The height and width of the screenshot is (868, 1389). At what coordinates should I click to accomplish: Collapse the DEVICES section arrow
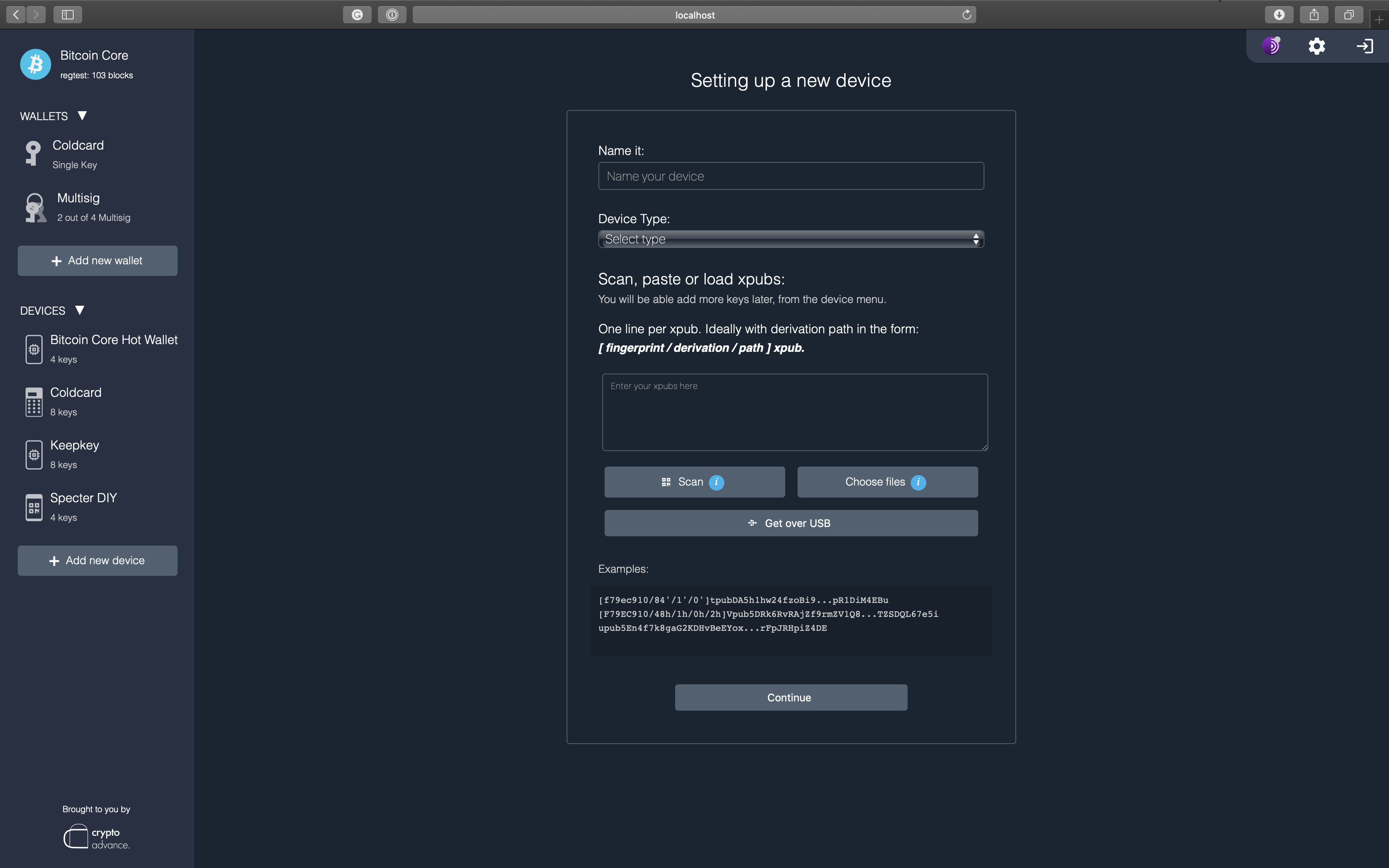[80, 310]
